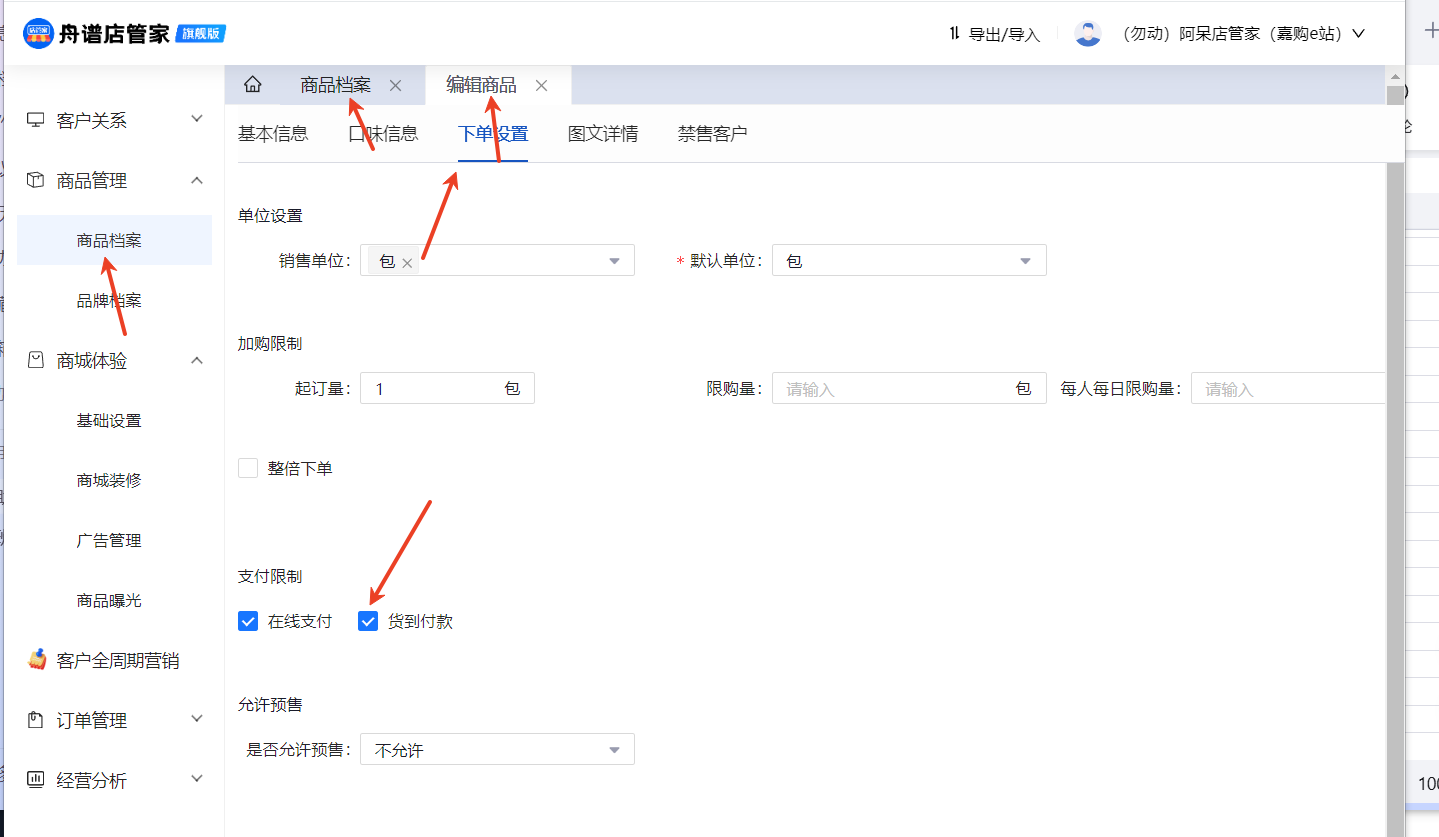Open 品牌档案 in the sidebar
Image resolution: width=1439 pixels, height=837 pixels.
click(x=109, y=300)
